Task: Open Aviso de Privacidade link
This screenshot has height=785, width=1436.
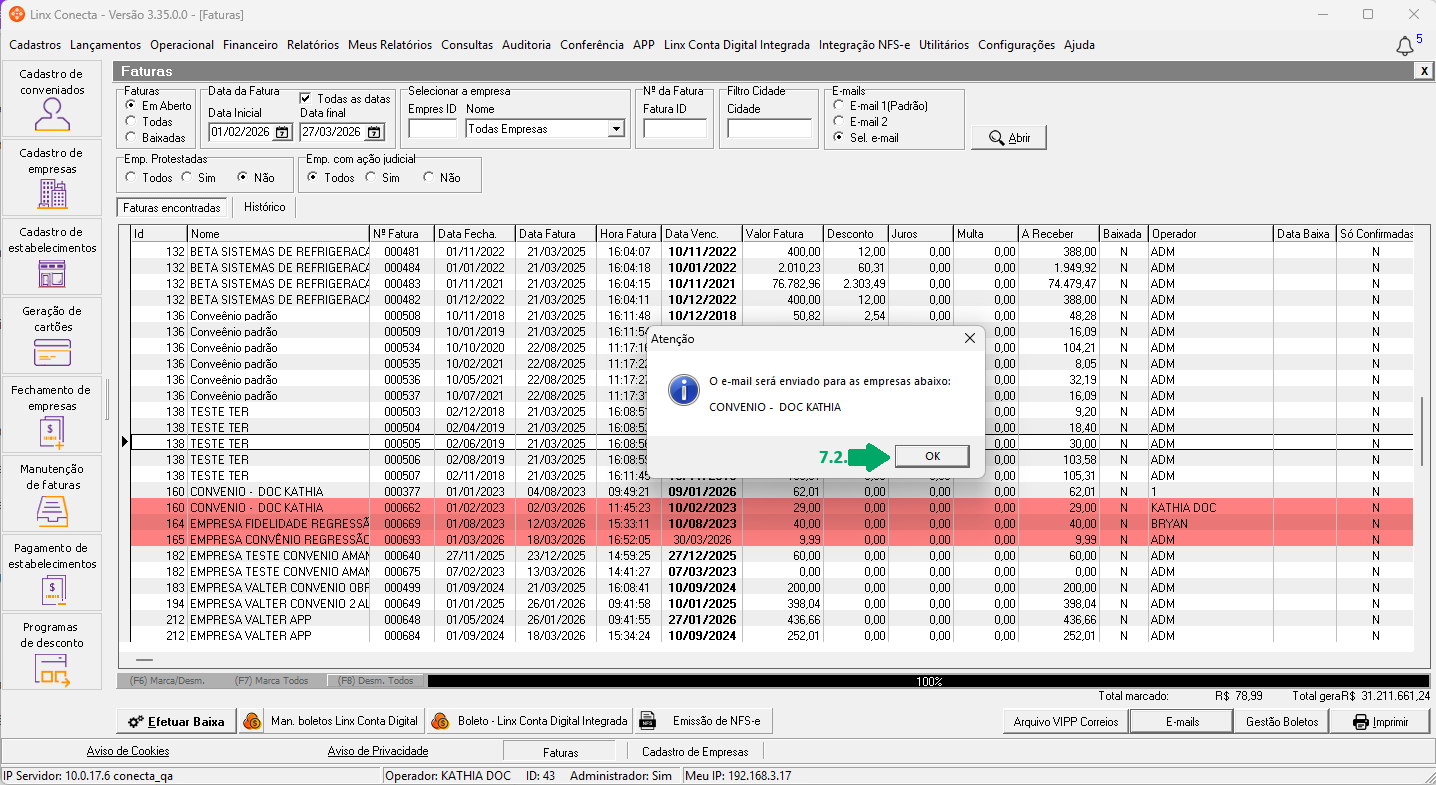Action: pos(378,751)
